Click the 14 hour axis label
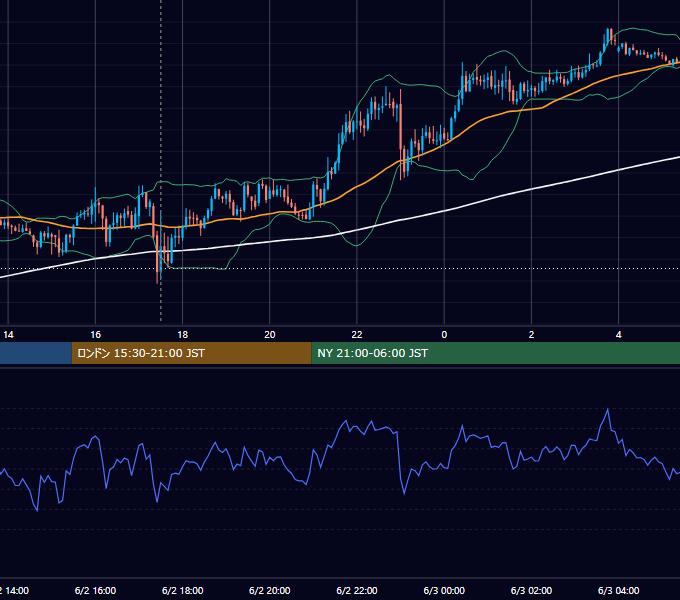 click(x=8, y=335)
